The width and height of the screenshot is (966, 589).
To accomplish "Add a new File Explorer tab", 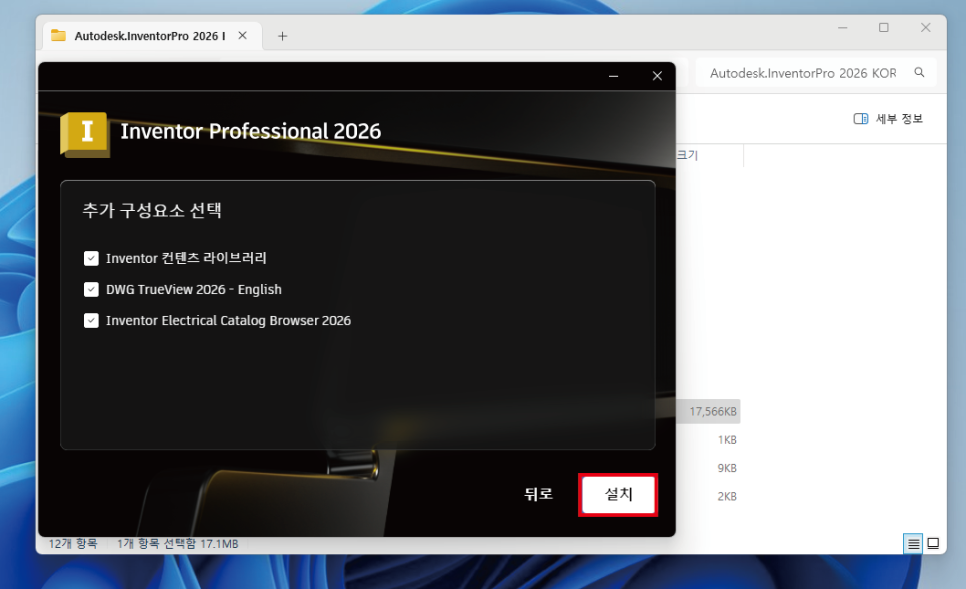I will 282,36.
